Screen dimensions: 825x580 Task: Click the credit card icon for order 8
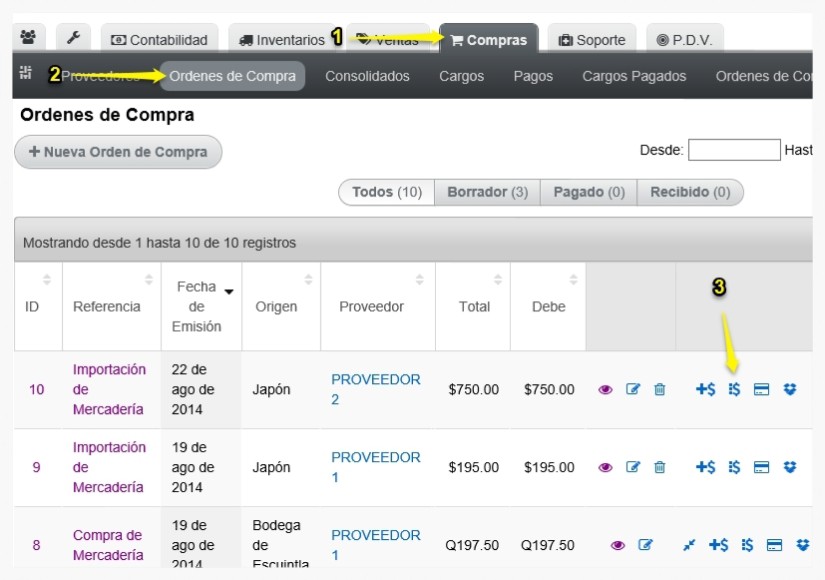(774, 545)
